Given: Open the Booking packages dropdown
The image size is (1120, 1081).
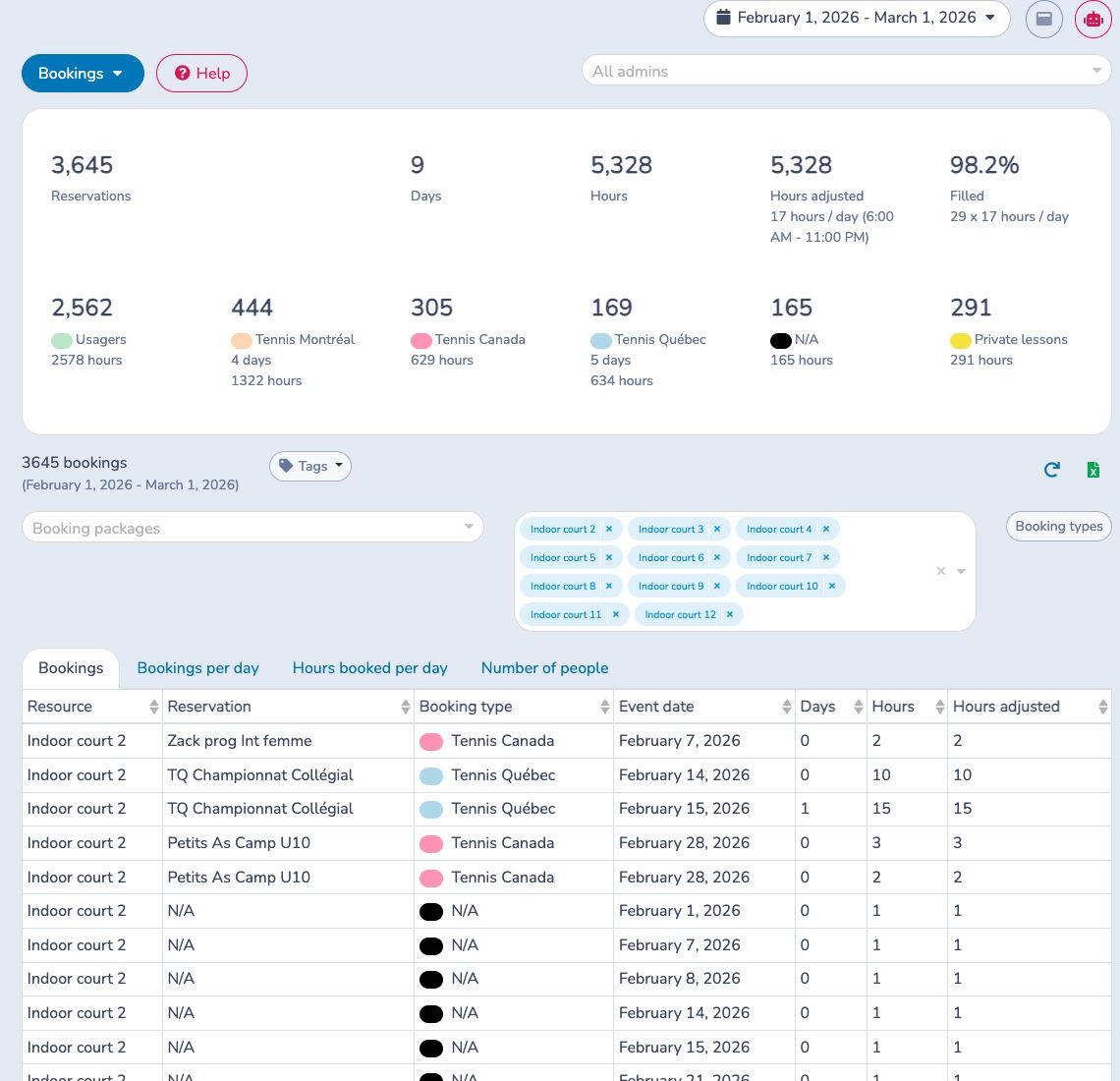Looking at the screenshot, I should [252, 528].
